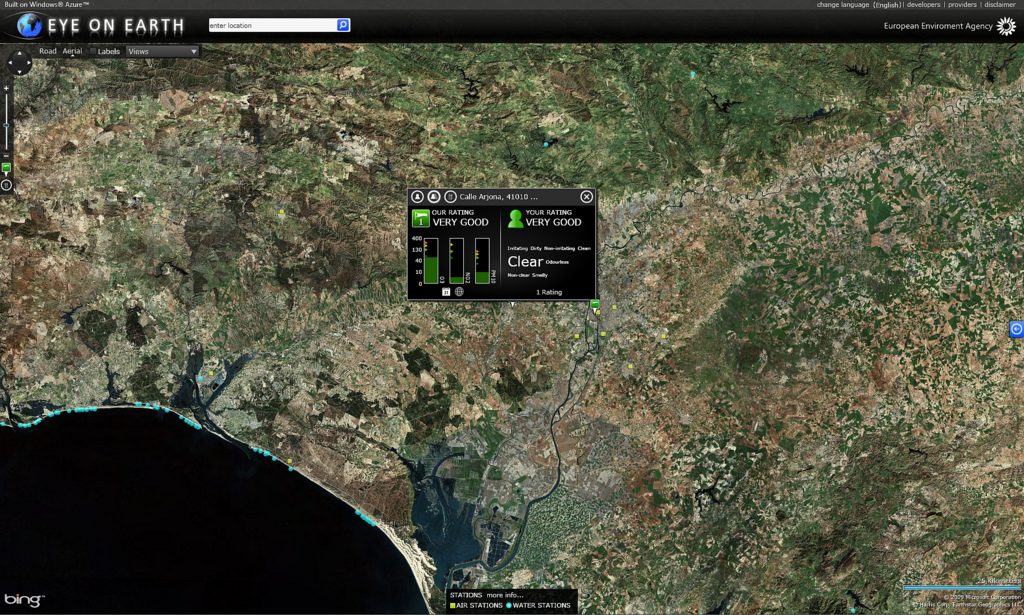Viewport: 1024px width, 615px height.
Task: Click the NO2 level bar chart
Action: 456,261
